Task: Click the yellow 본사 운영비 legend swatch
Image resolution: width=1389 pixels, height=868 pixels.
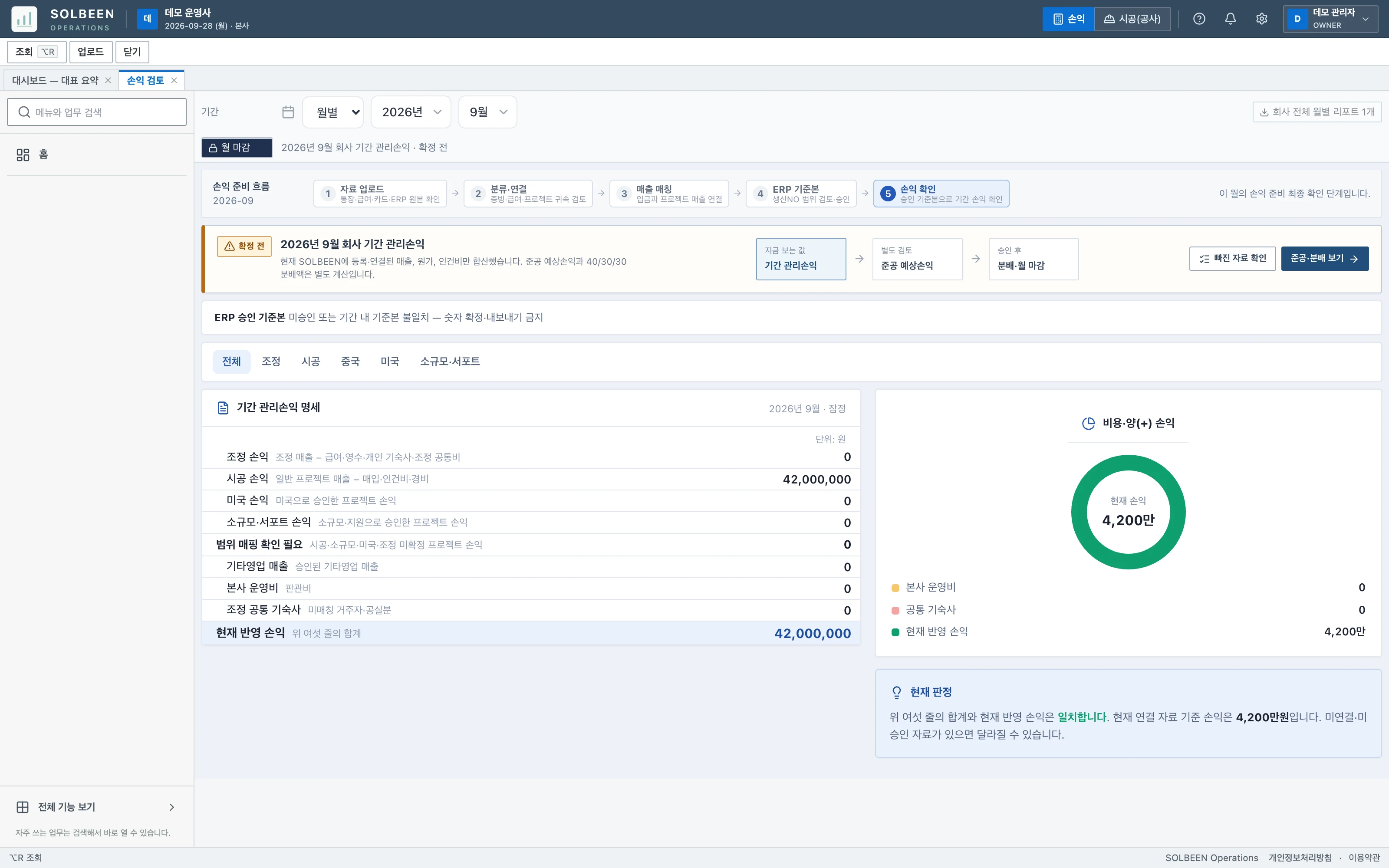Action: click(895, 588)
